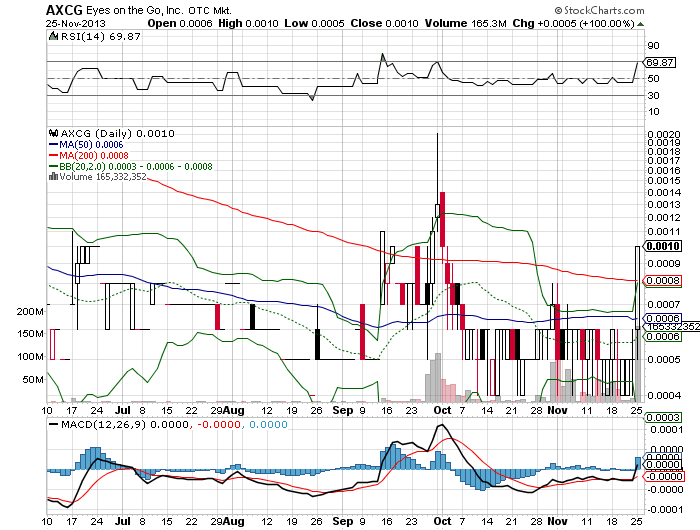
Task: Click the High 0.0010 value
Action: point(248,23)
